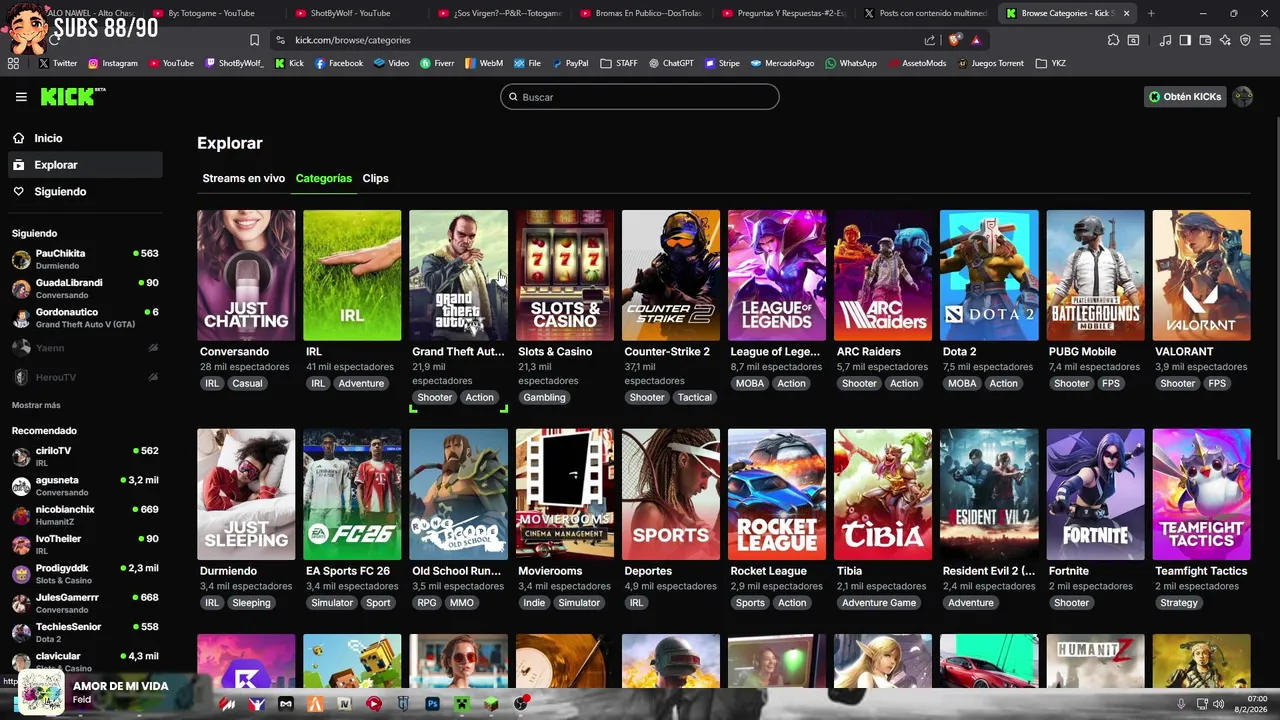Open the Kick hamburger sidebar menu
1280x720 pixels.
click(21, 97)
